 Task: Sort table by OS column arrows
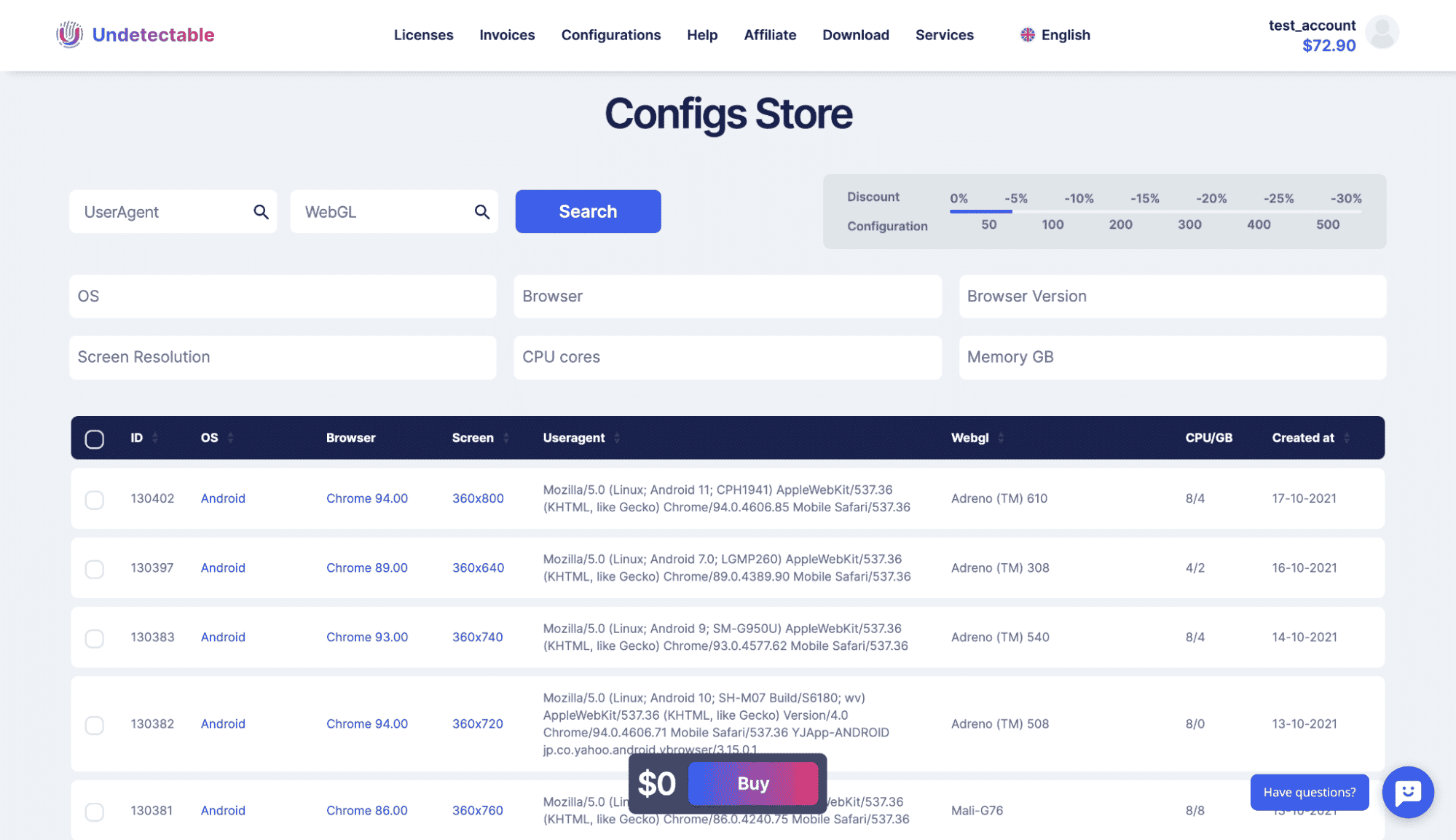pyautogui.click(x=230, y=438)
